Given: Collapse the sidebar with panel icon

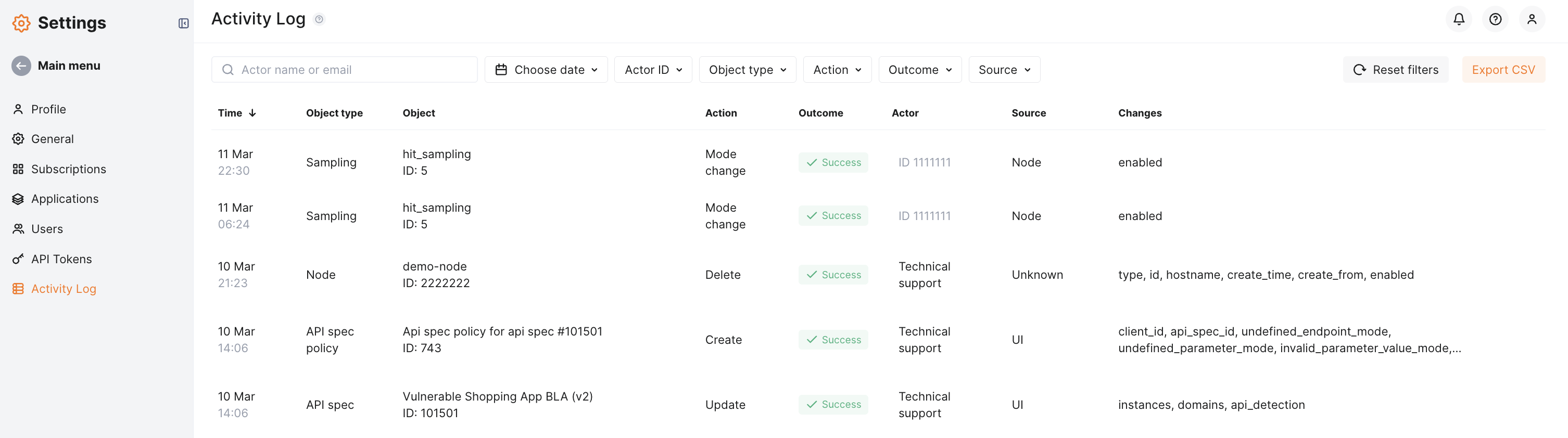Looking at the screenshot, I should pyautogui.click(x=183, y=23).
